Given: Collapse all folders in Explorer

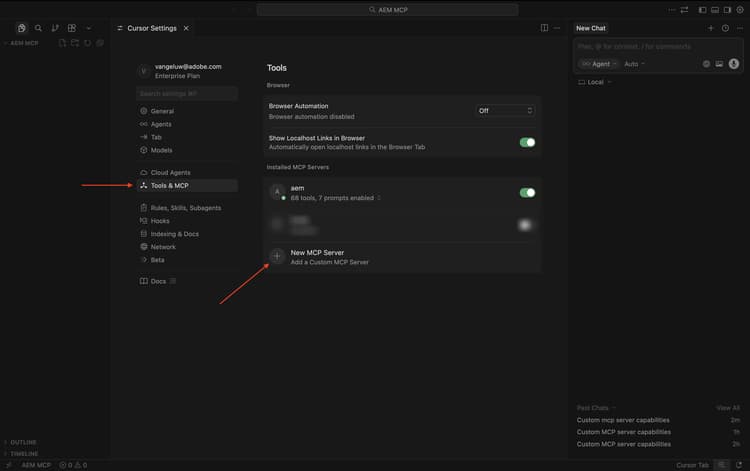Looking at the screenshot, I should coord(99,43).
